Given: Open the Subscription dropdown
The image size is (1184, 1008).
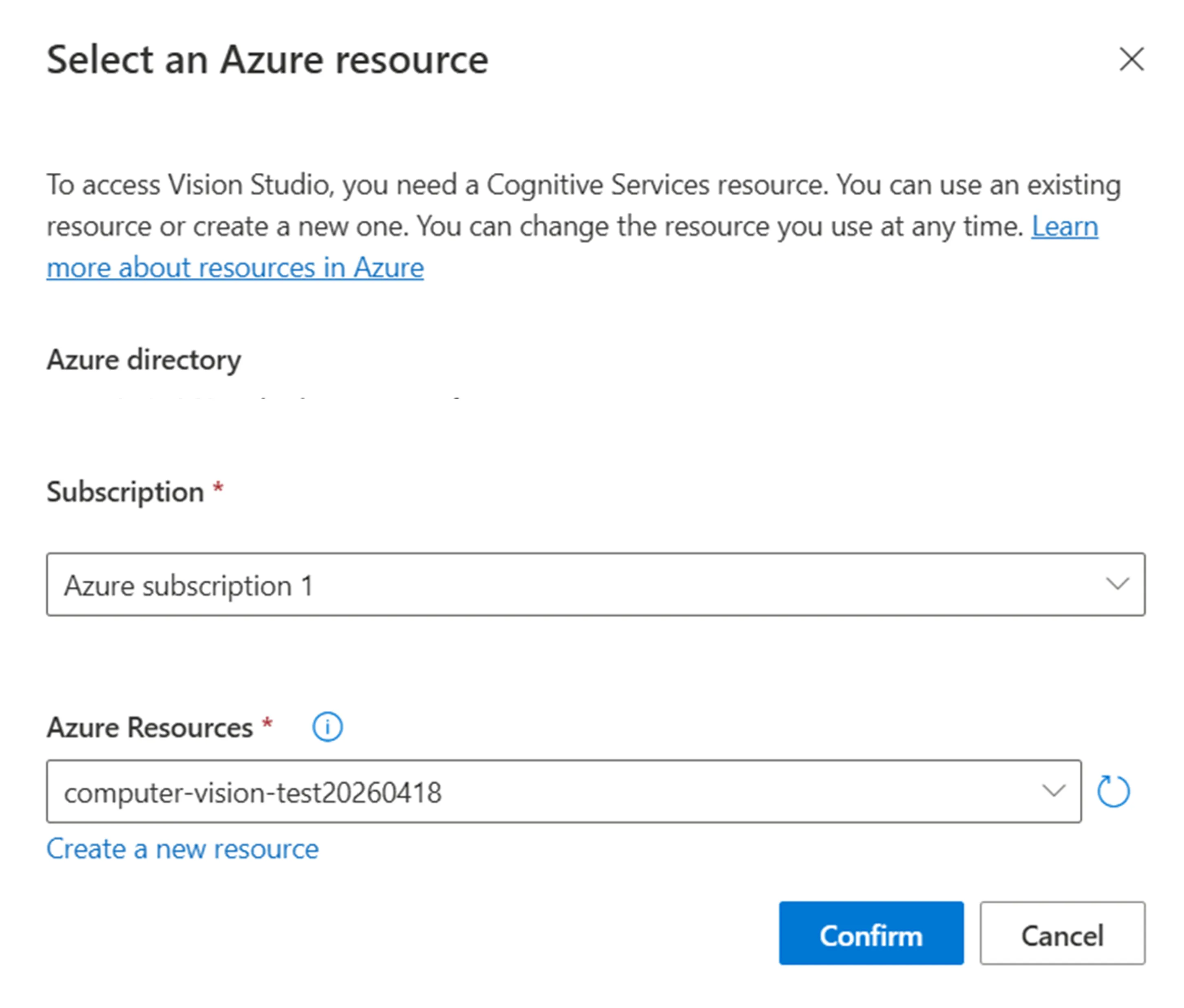Looking at the screenshot, I should tap(596, 584).
